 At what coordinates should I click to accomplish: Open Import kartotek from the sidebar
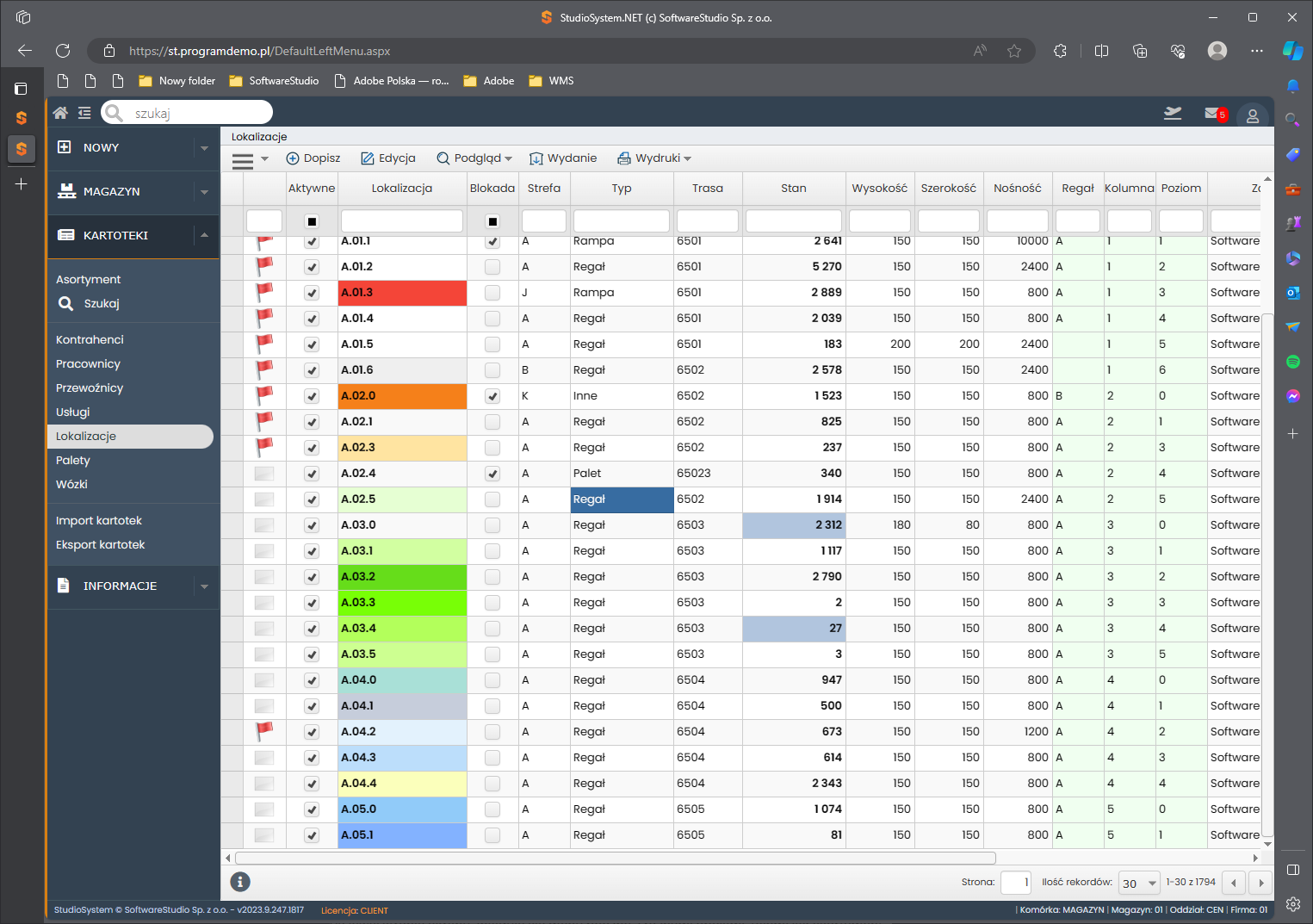[x=99, y=520]
